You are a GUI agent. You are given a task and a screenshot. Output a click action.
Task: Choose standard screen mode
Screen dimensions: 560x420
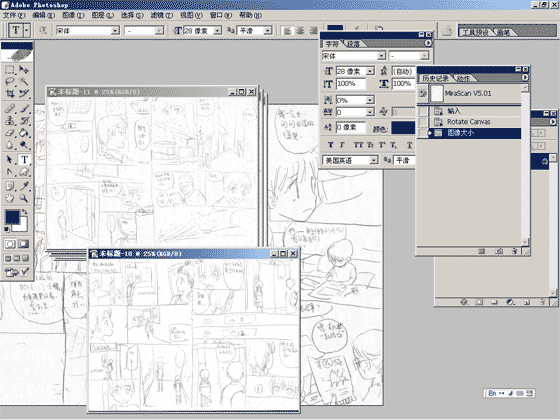tap(8, 258)
